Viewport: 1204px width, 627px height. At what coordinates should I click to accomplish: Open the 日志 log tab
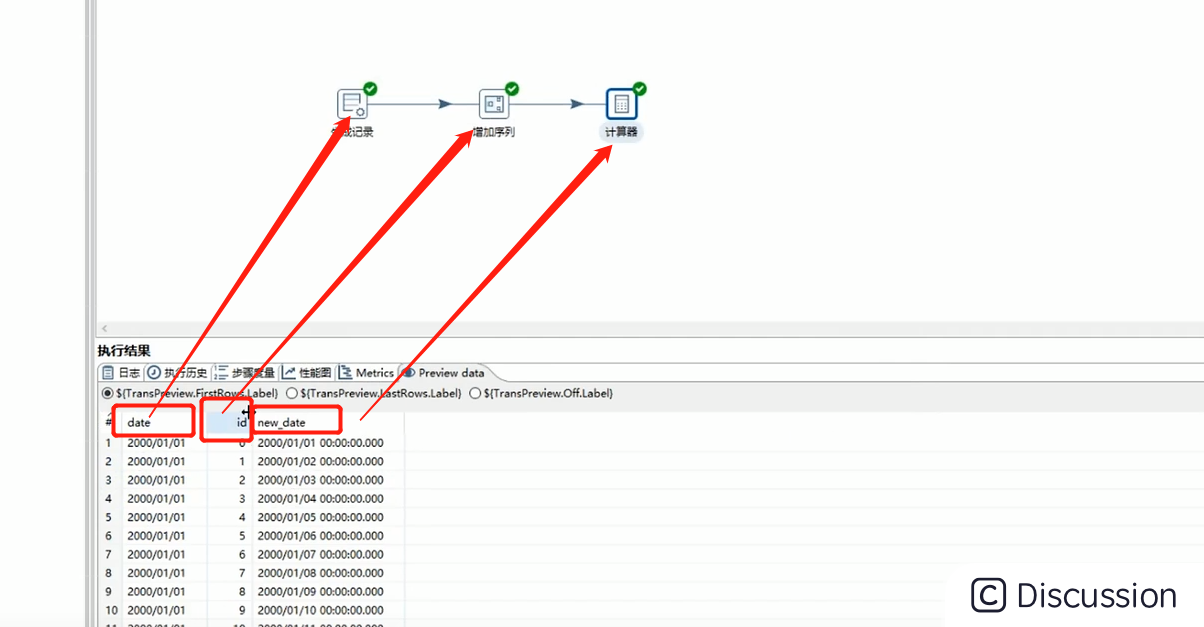pyautogui.click(x=121, y=373)
